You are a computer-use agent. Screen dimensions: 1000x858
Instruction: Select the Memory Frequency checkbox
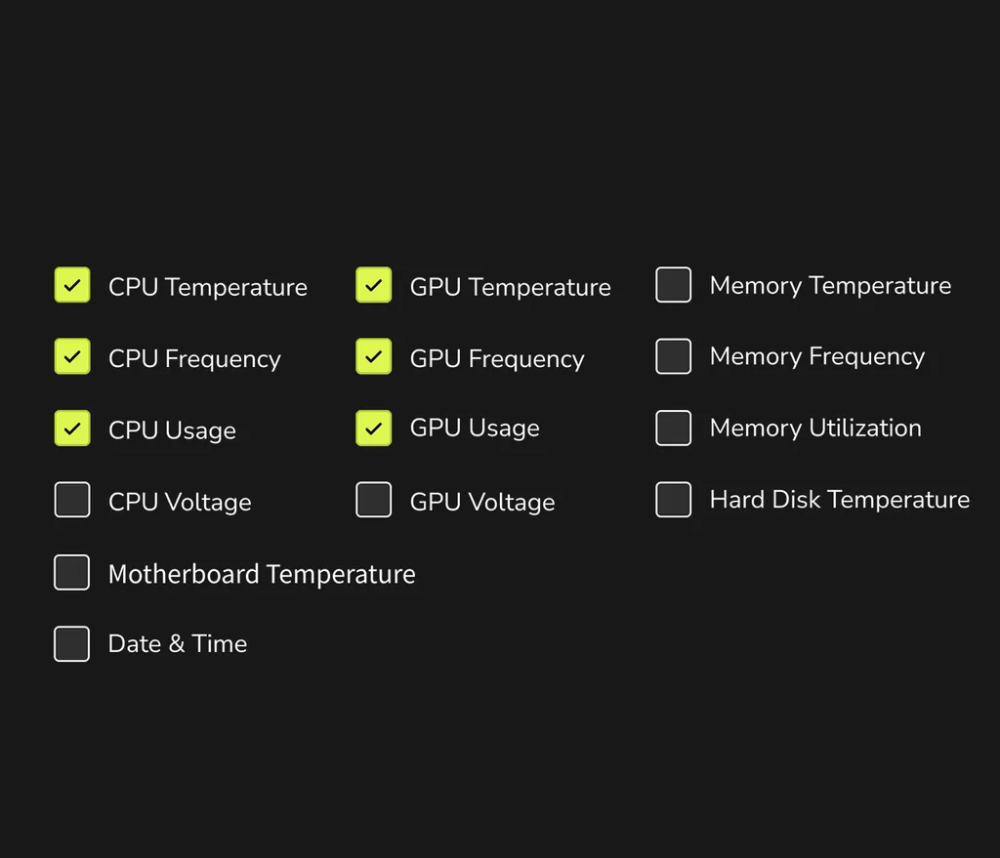[x=674, y=356]
